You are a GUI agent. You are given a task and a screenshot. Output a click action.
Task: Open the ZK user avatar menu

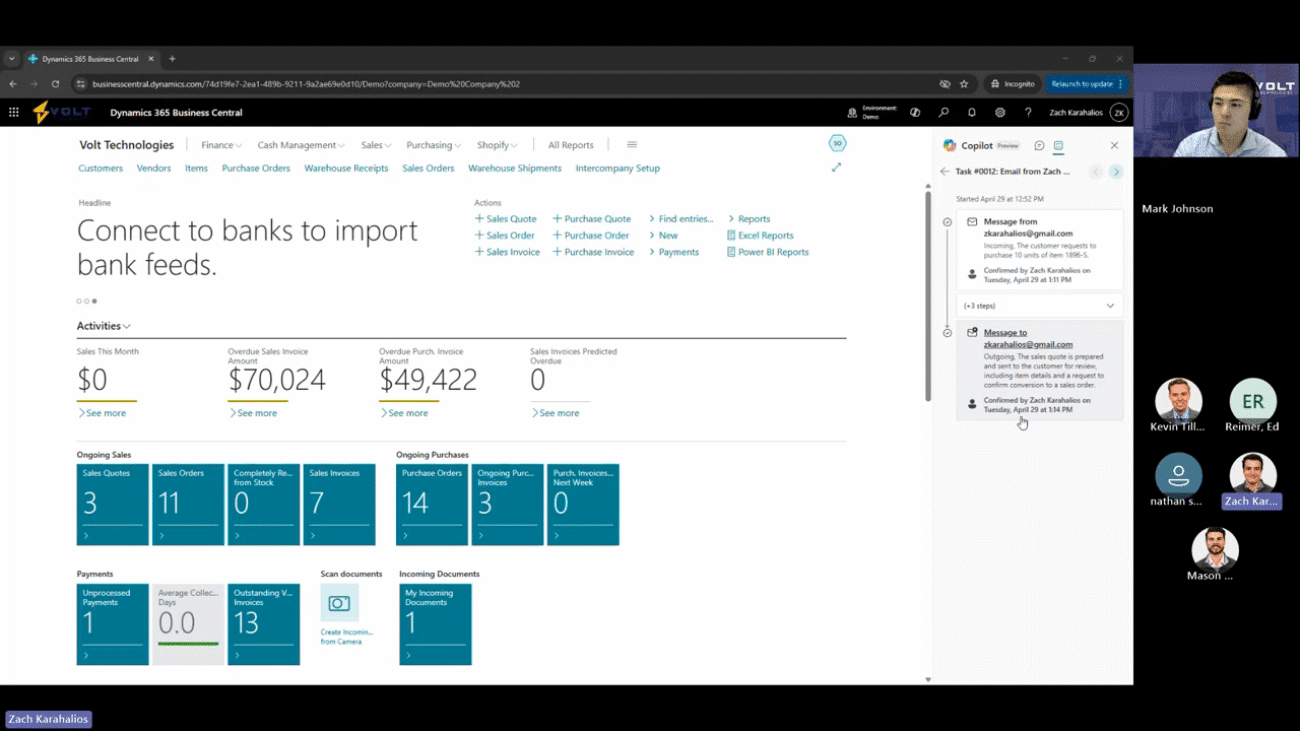point(1119,113)
